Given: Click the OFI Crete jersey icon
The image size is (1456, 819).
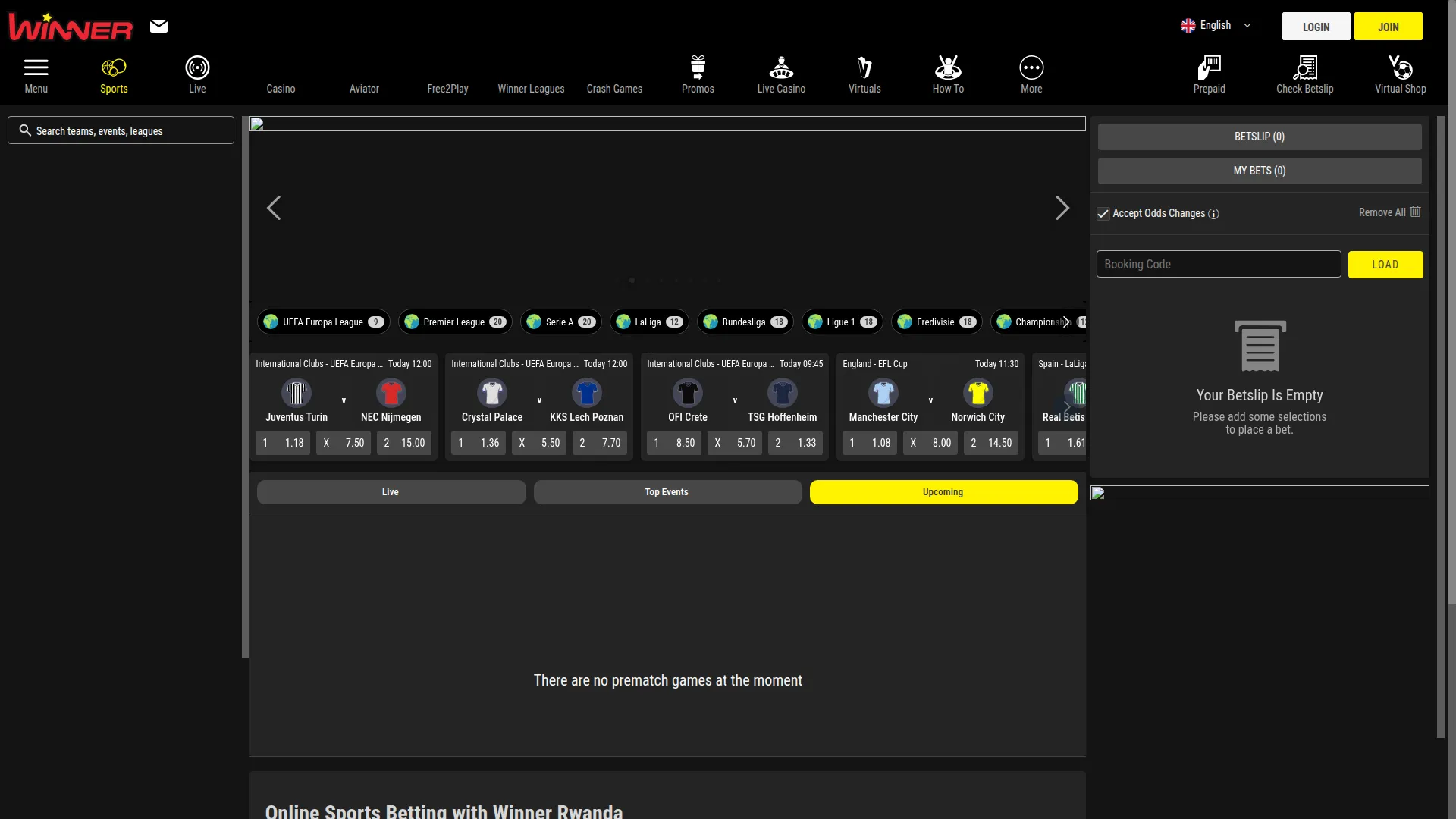Looking at the screenshot, I should pos(688,393).
